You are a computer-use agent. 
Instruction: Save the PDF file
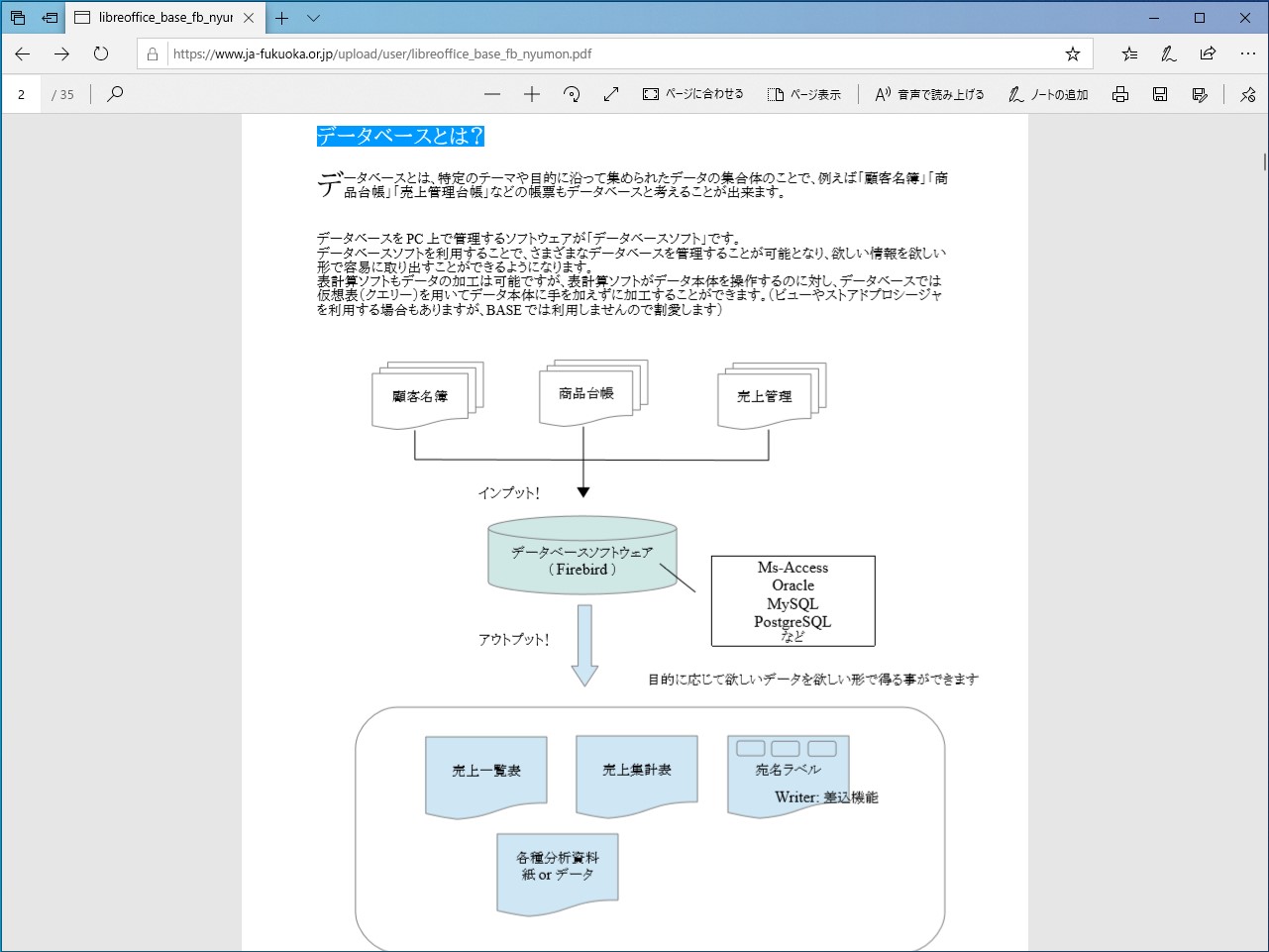pos(1159,94)
